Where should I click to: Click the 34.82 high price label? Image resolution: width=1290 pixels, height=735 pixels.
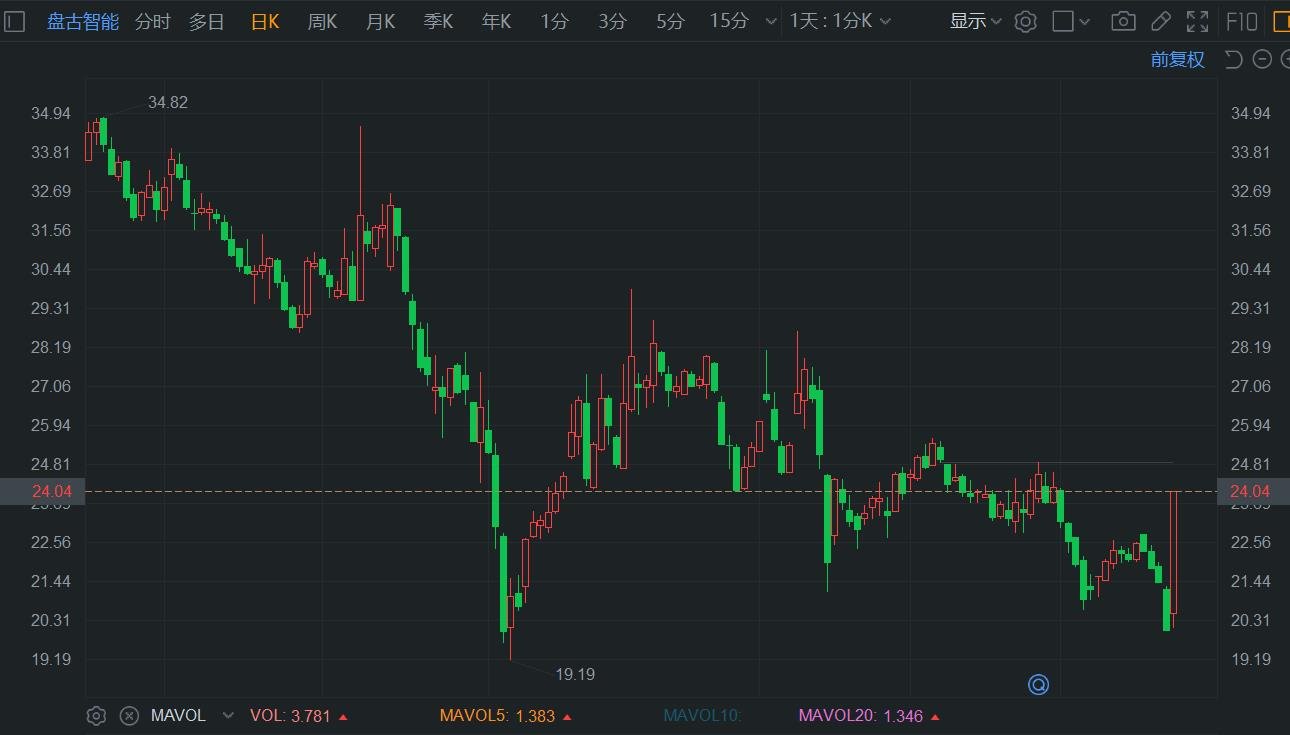[168, 102]
